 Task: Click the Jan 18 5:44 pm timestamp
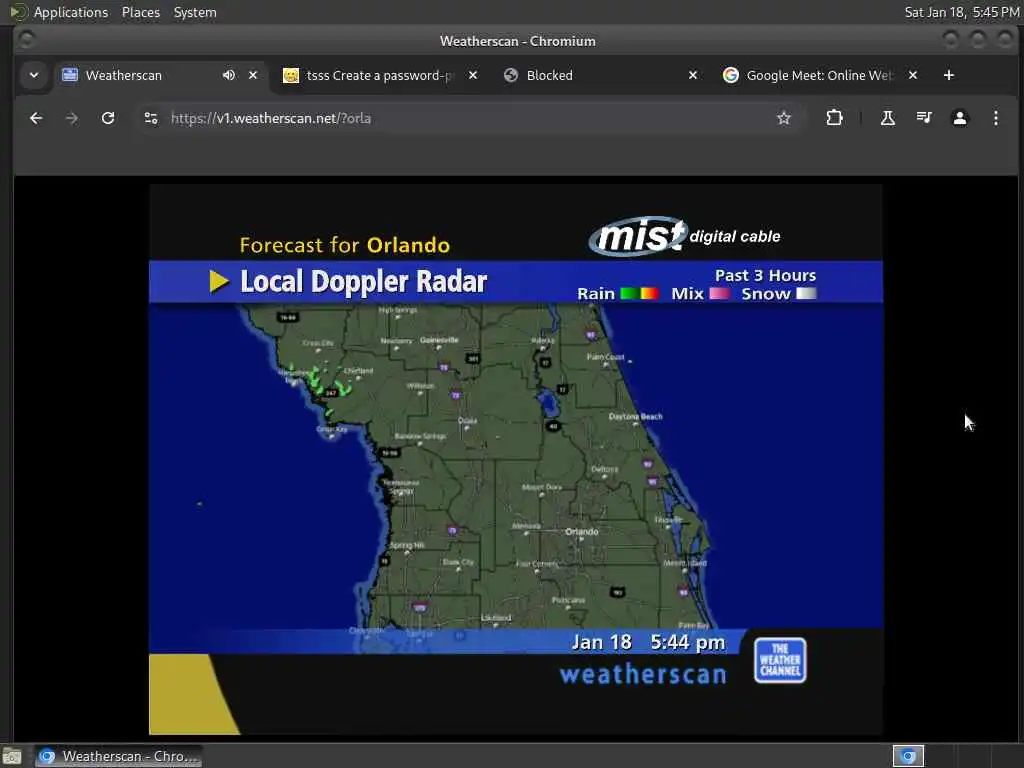pyautogui.click(x=648, y=643)
